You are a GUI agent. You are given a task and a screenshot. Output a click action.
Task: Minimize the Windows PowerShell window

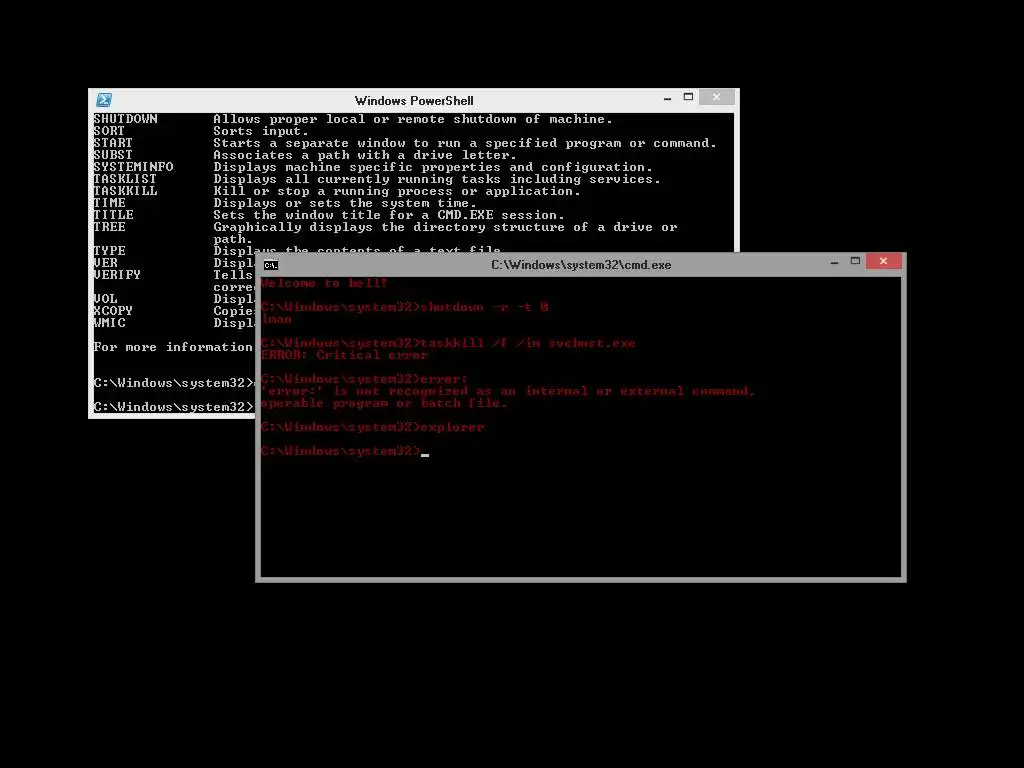click(667, 99)
